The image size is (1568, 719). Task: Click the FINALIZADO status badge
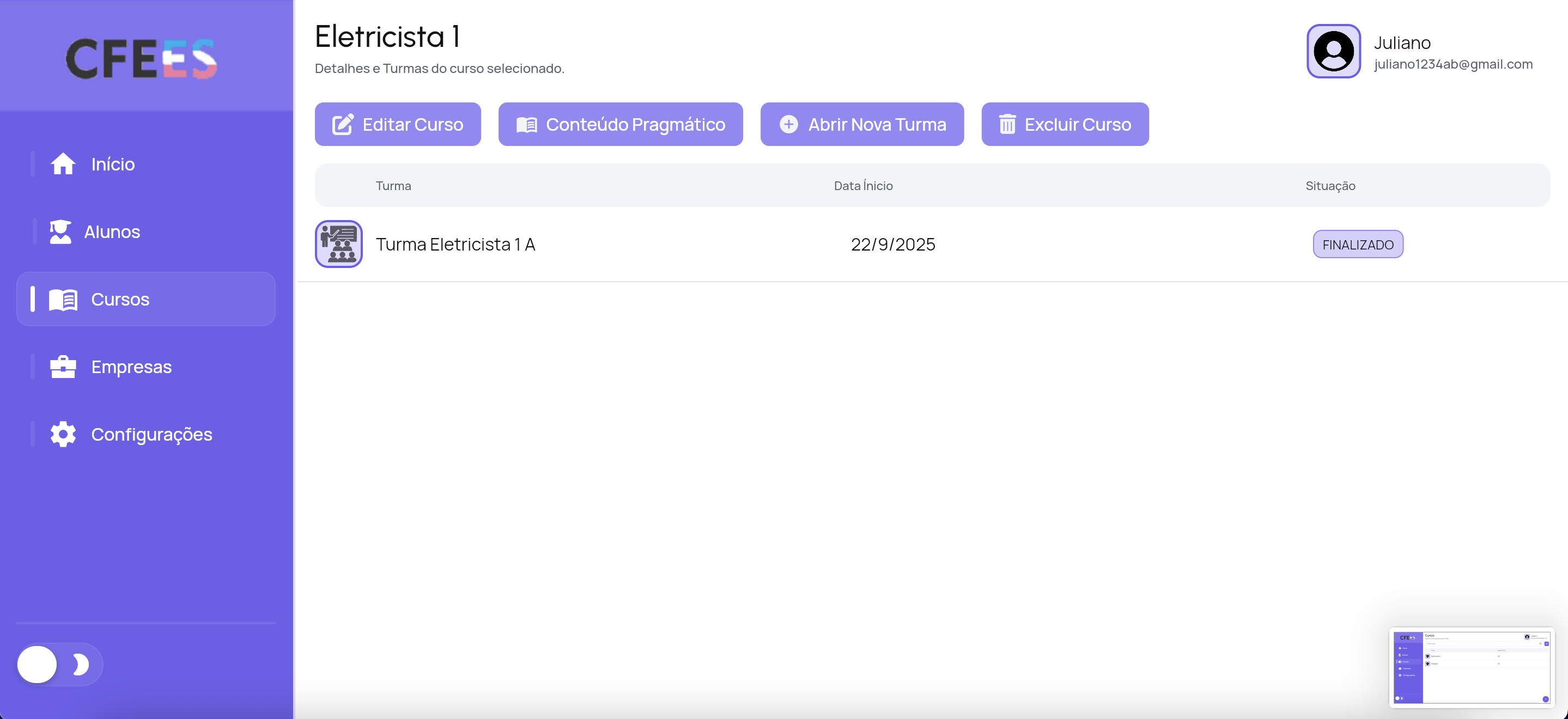1357,245
